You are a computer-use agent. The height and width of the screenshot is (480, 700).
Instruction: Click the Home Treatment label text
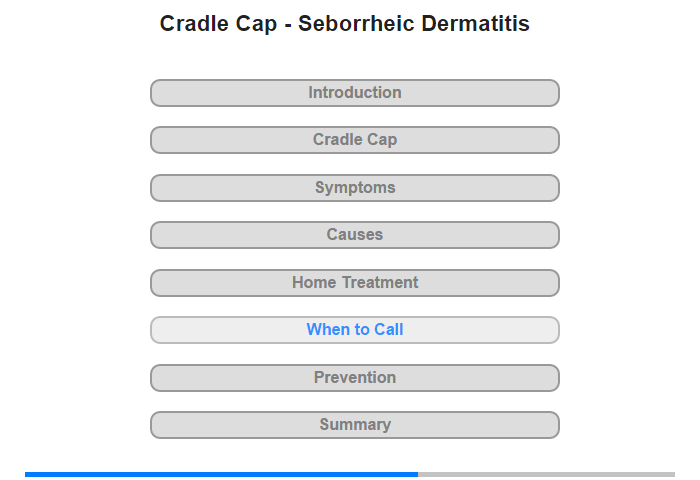(x=355, y=282)
